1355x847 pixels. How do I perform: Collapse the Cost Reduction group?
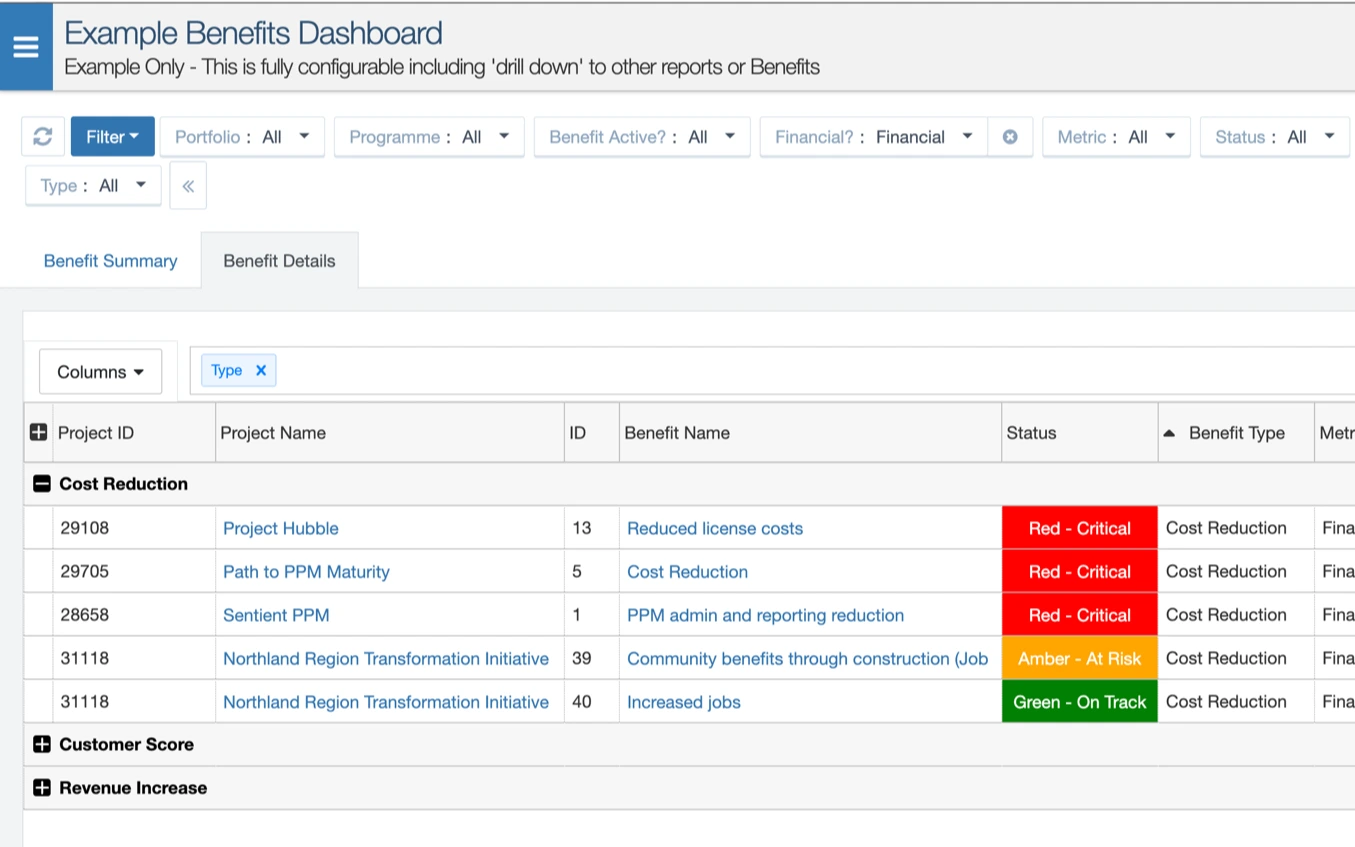tap(42, 484)
